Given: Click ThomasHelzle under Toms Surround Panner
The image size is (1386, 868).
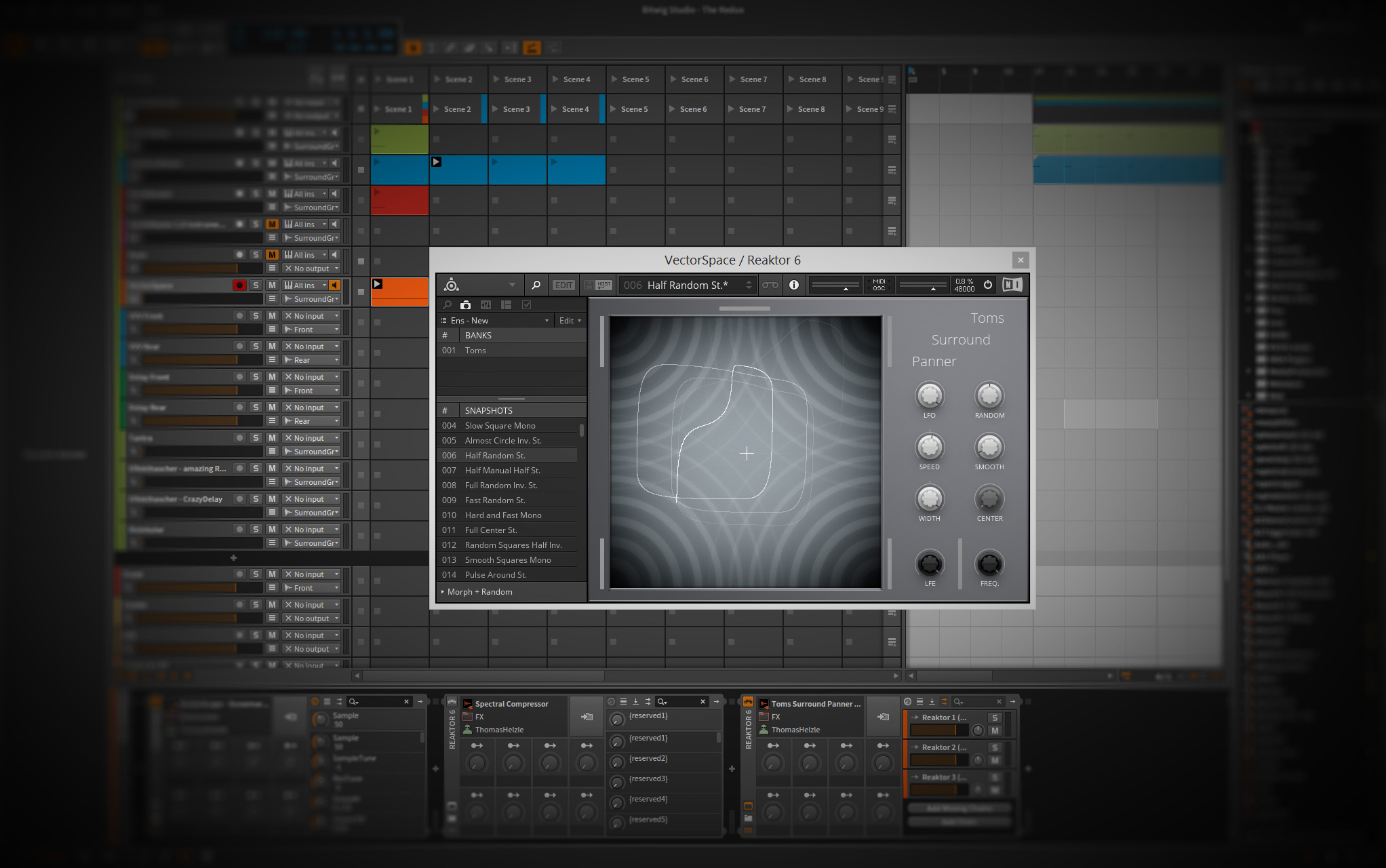Looking at the screenshot, I should click(795, 730).
